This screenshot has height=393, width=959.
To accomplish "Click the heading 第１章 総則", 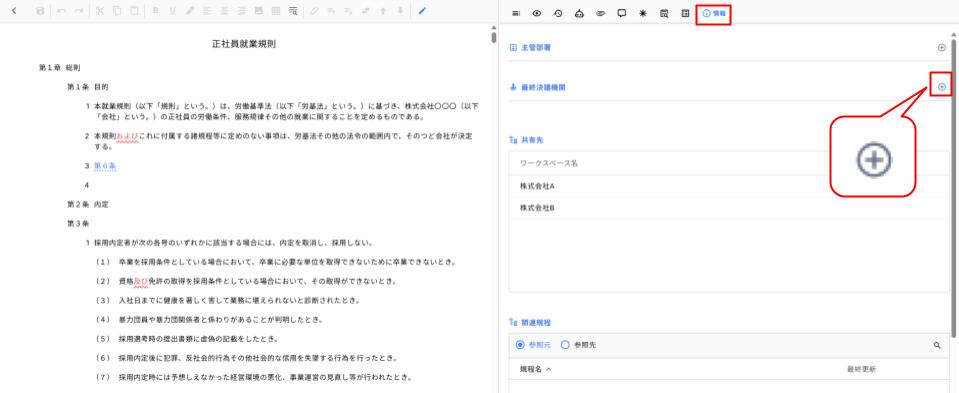I will pyautogui.click(x=60, y=67).
